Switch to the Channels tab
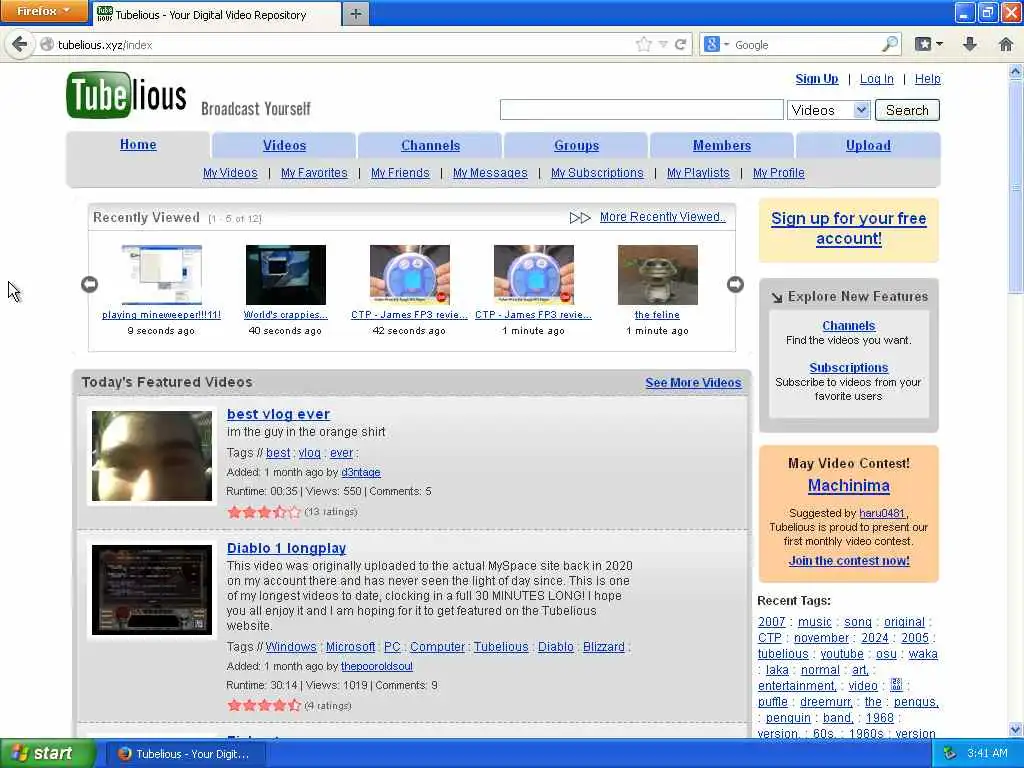Viewport: 1024px width, 768px height. (430, 146)
